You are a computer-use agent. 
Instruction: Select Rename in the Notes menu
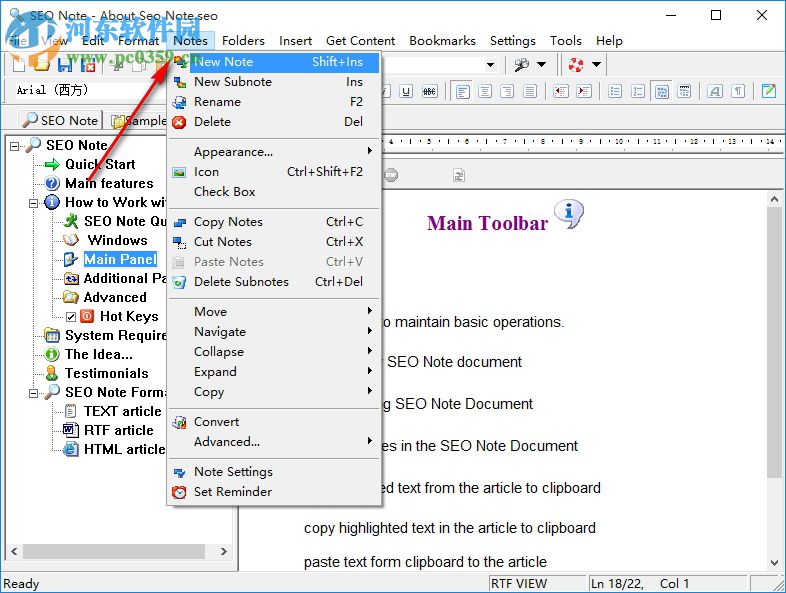(274, 102)
